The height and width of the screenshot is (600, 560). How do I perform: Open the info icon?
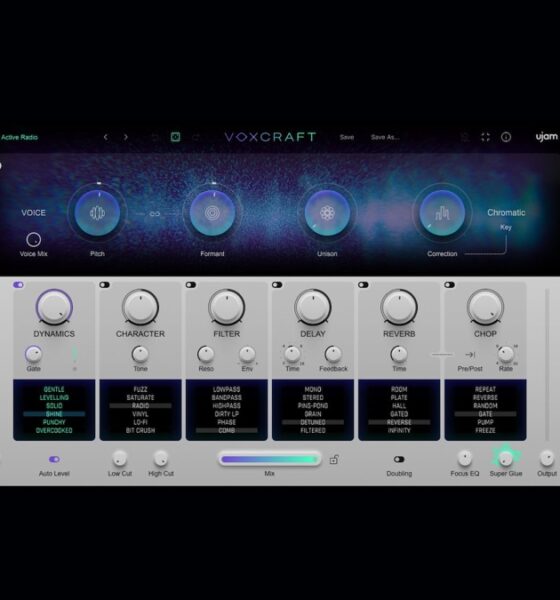[x=506, y=137]
